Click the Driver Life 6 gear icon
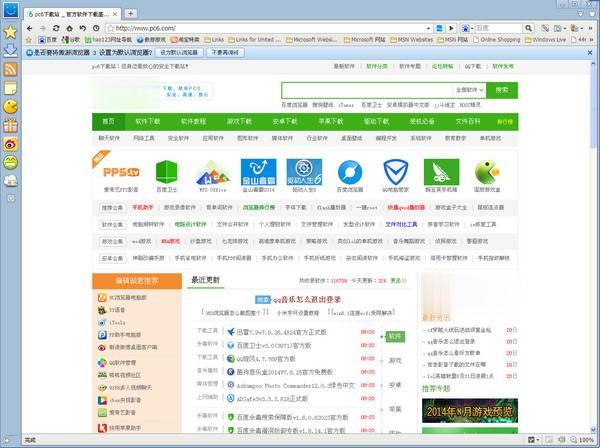This screenshot has width=600, height=448. pos(304,172)
